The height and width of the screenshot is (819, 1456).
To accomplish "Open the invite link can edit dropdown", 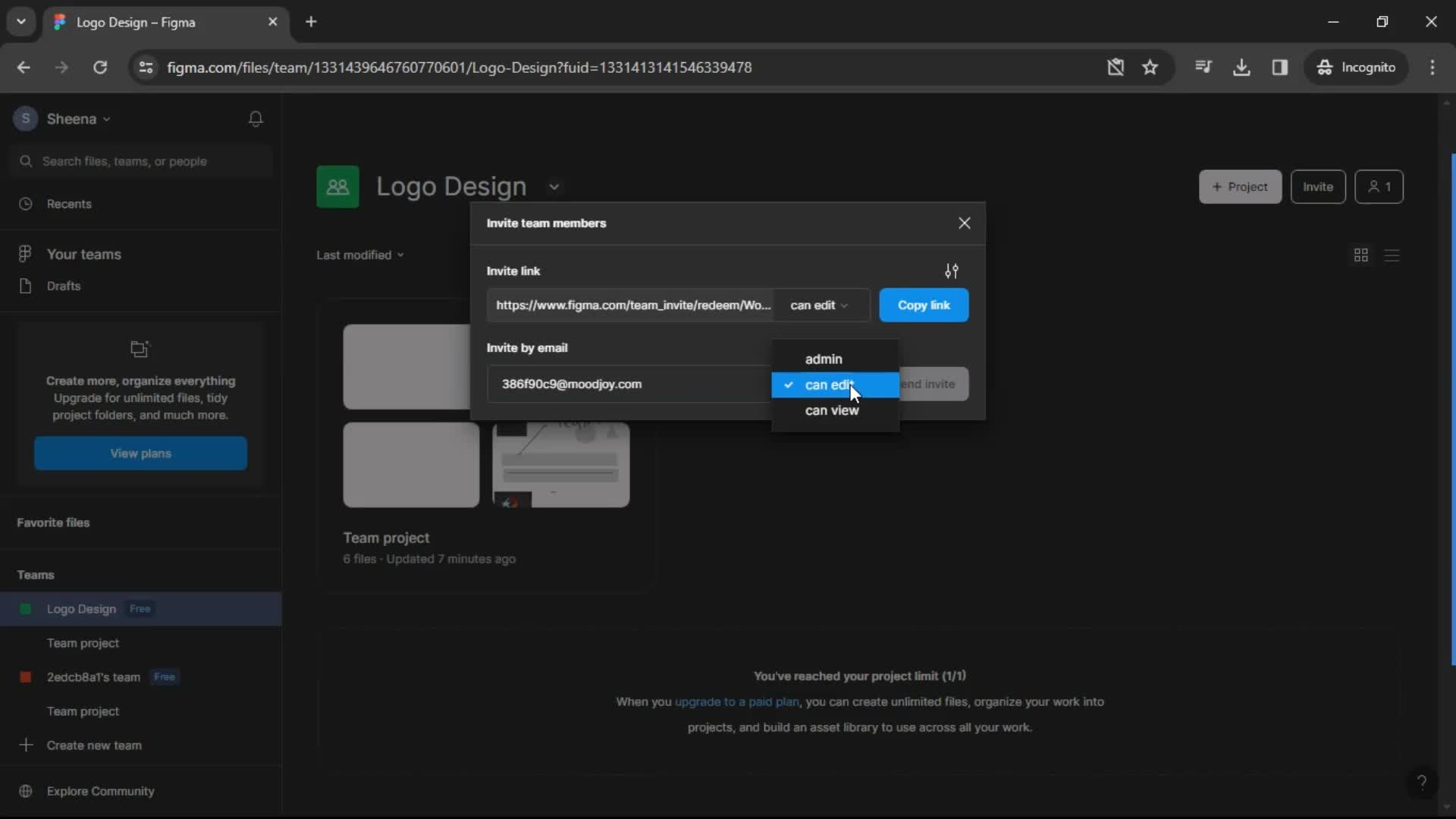I will (819, 305).
